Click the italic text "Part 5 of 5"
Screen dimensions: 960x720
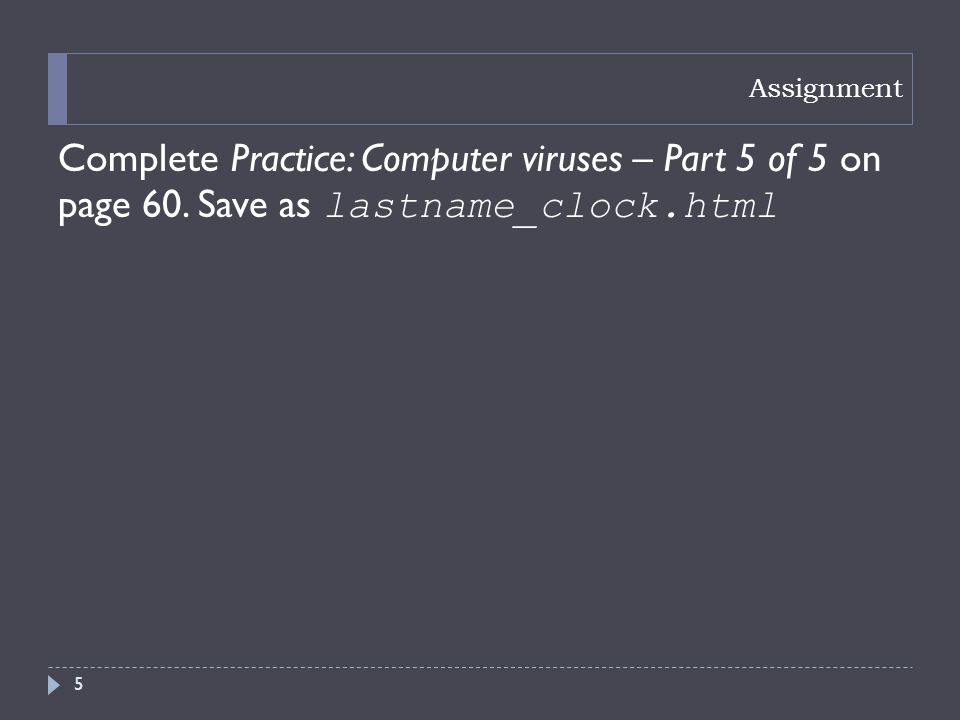pos(745,159)
